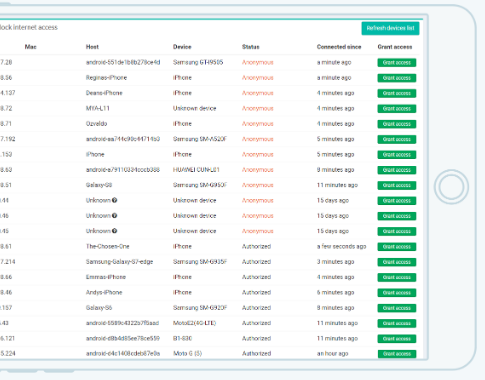This screenshot has width=485, height=380.
Task: Click the help icon beside Unknown host ending .46
Action: pyautogui.click(x=114, y=216)
